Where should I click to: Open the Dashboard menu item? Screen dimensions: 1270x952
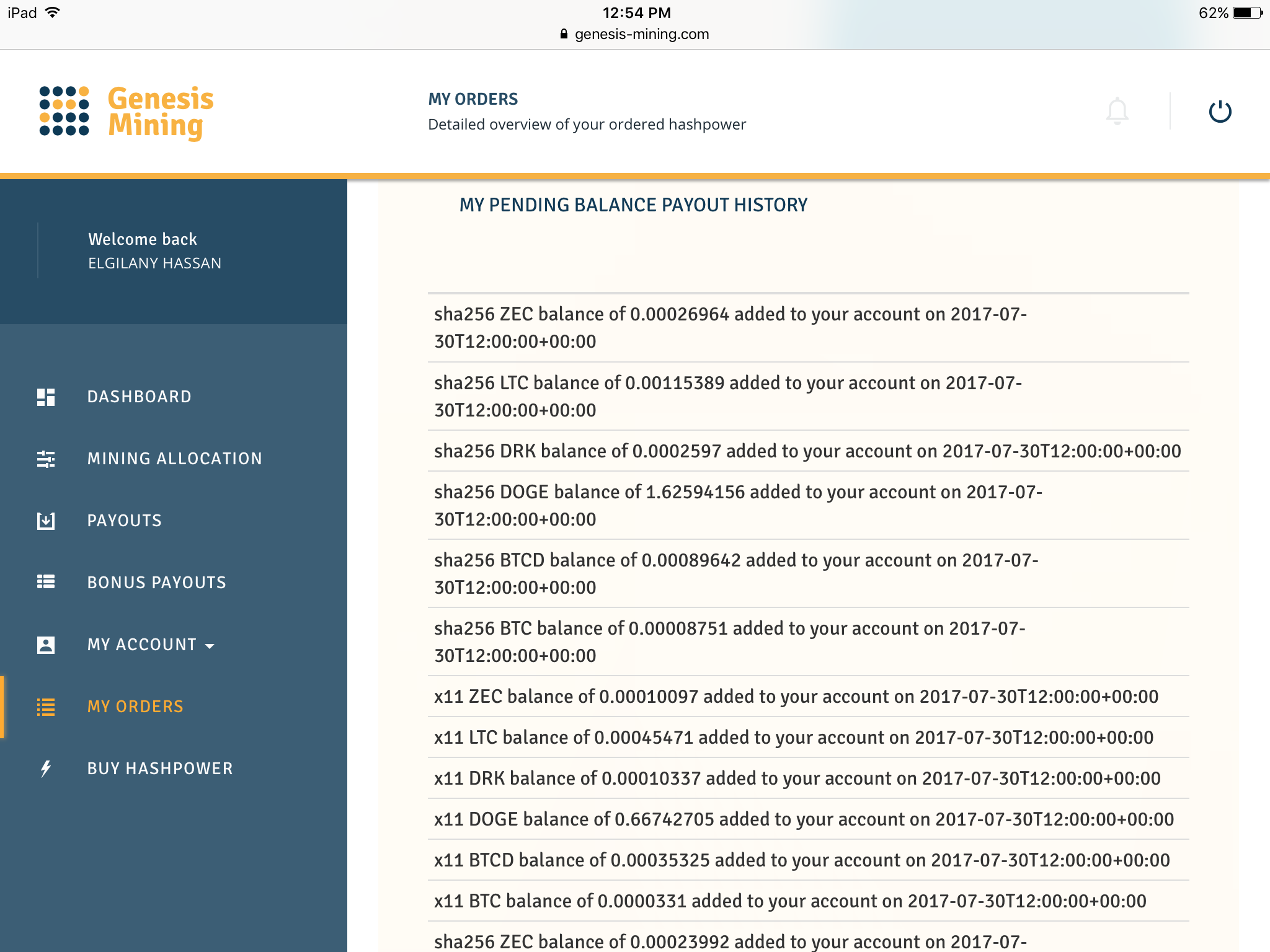(x=139, y=397)
